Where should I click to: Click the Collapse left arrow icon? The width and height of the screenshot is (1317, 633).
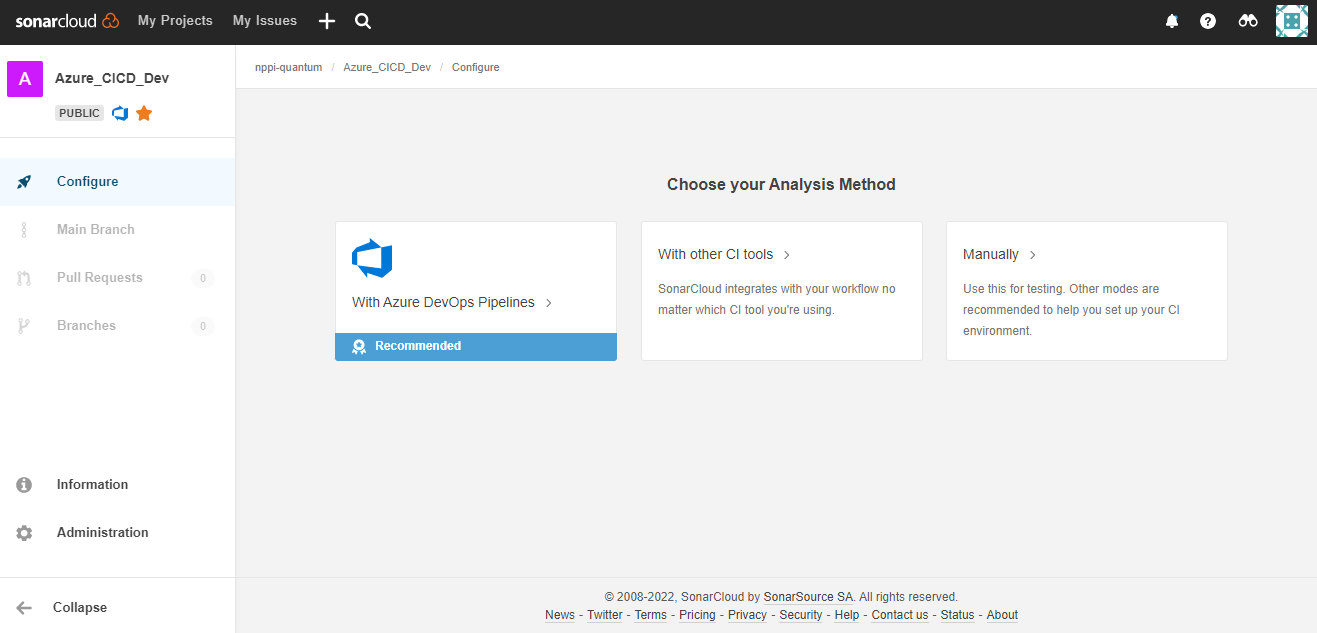(24, 608)
